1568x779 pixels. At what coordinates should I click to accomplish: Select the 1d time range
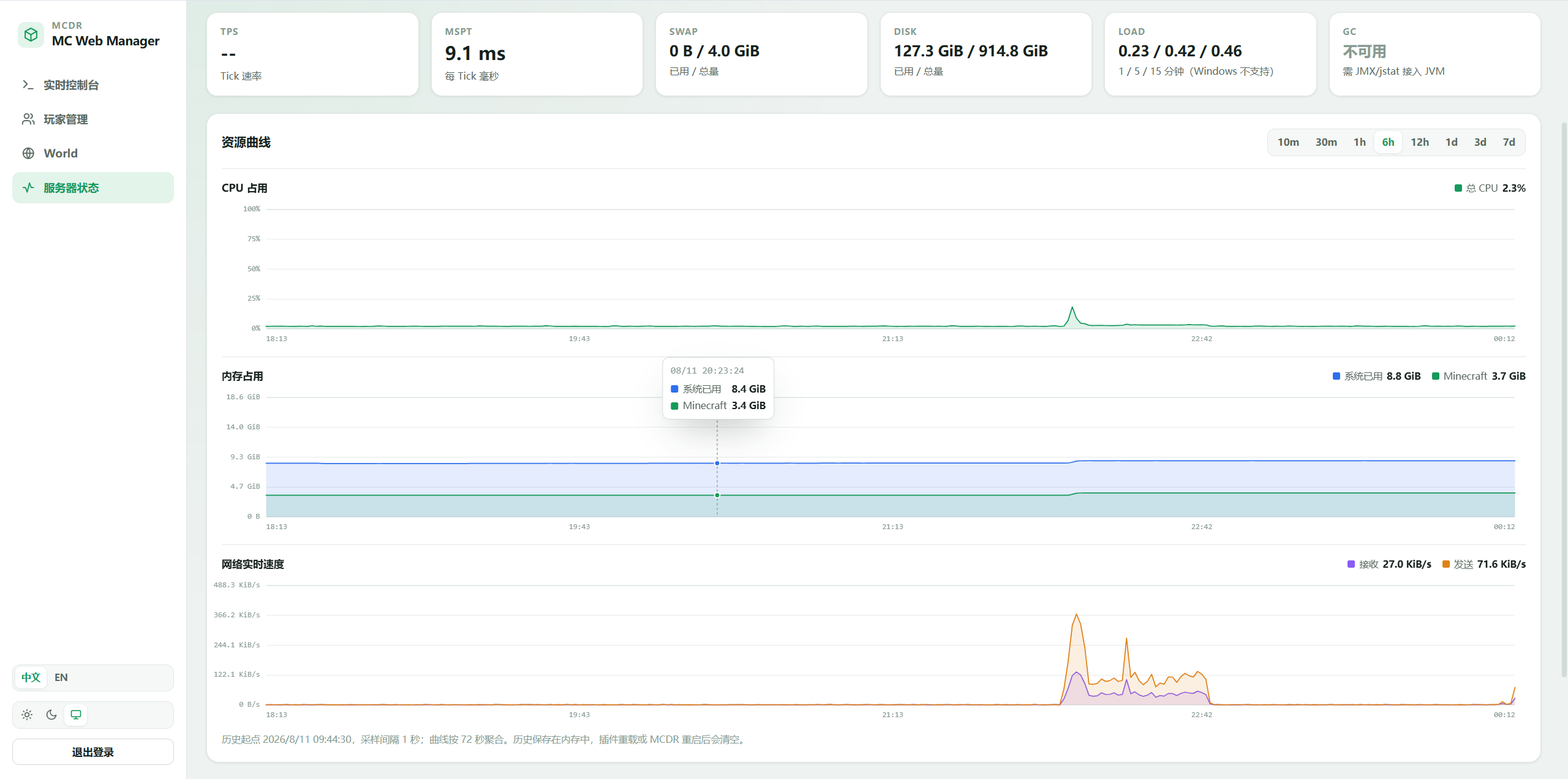coord(1452,142)
